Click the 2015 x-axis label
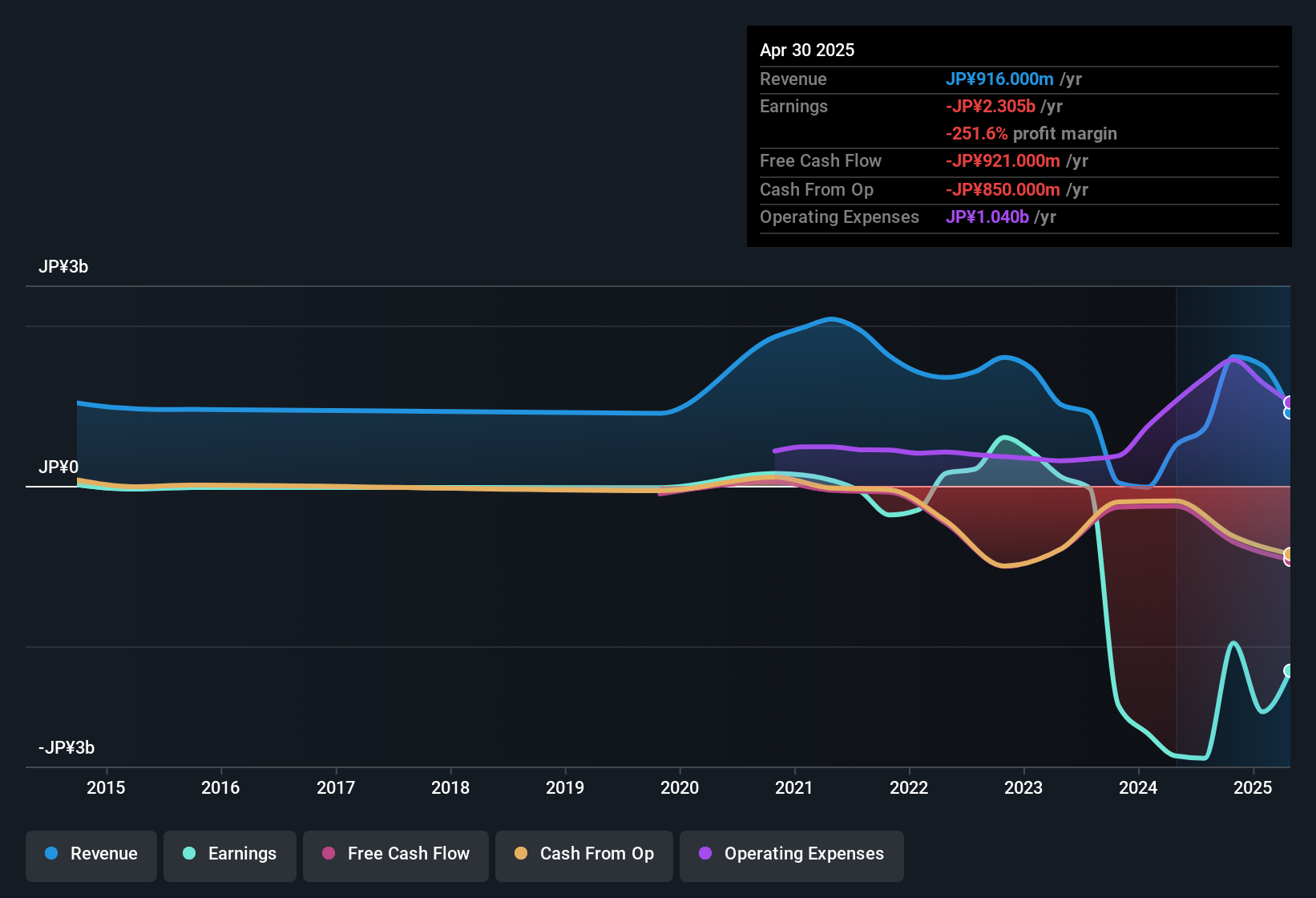The height and width of the screenshot is (898, 1316). point(106,788)
